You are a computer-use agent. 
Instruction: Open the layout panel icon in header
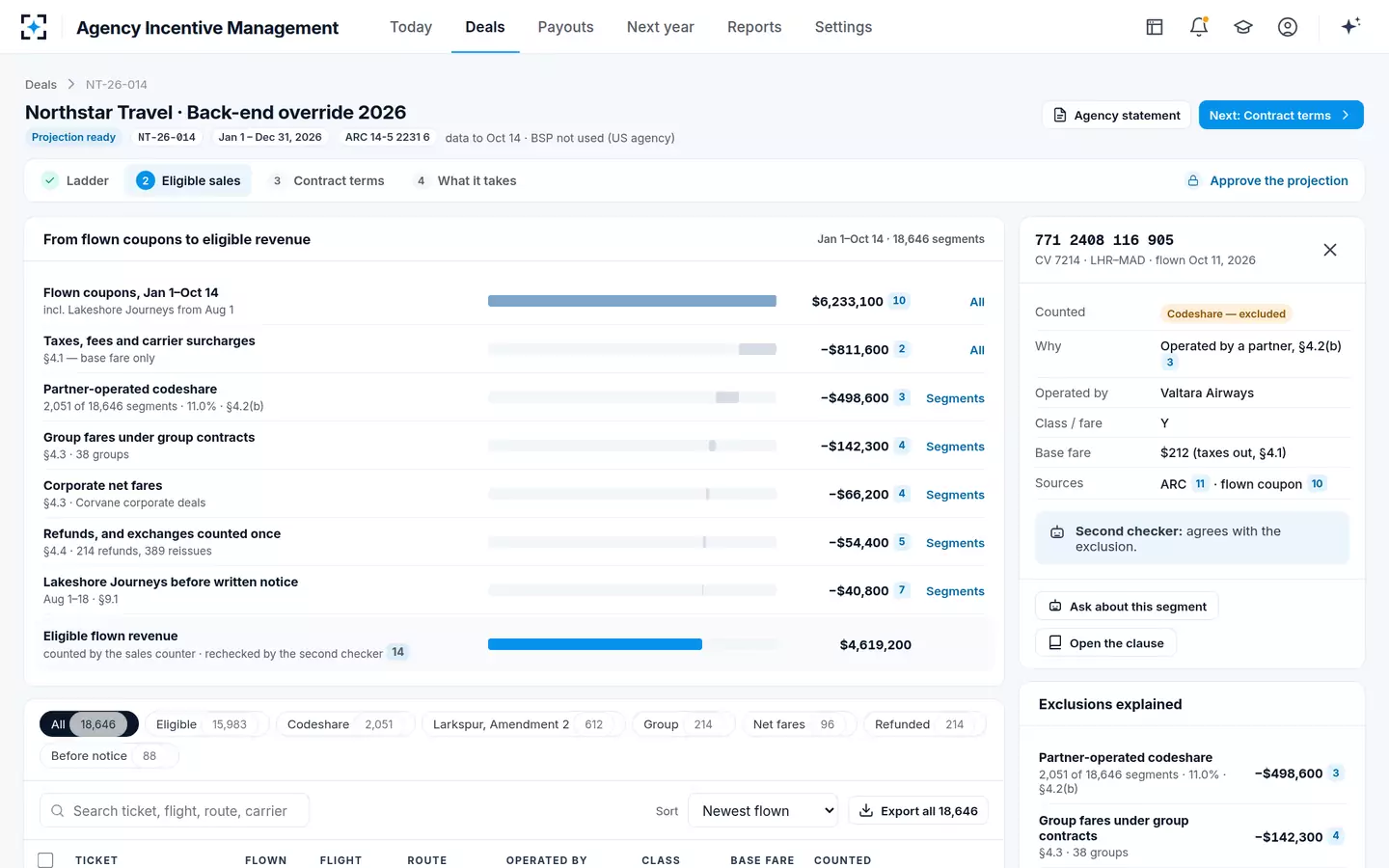(1155, 27)
